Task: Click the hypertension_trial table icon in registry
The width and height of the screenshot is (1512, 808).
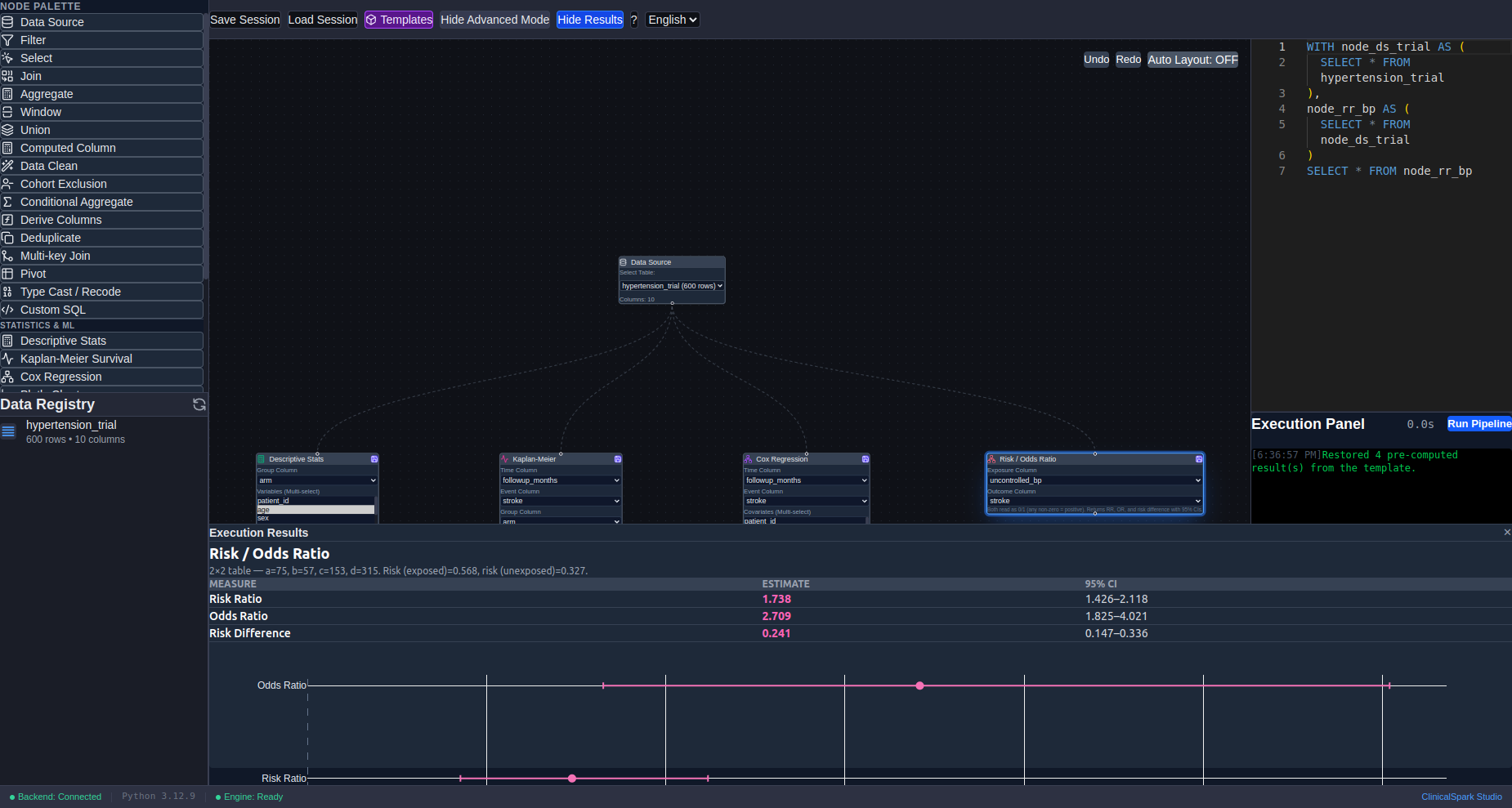Action: click(8, 431)
